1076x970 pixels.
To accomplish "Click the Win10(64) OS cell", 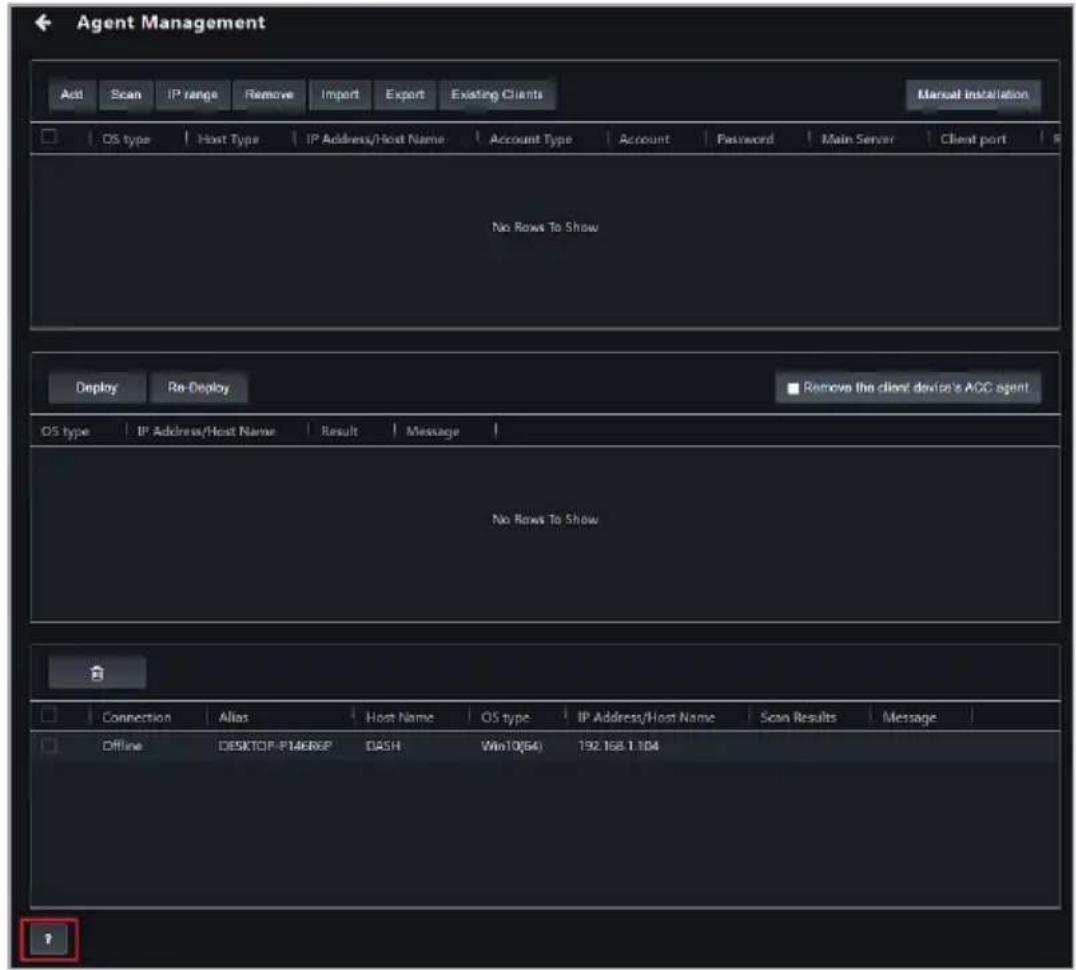I will click(511, 746).
